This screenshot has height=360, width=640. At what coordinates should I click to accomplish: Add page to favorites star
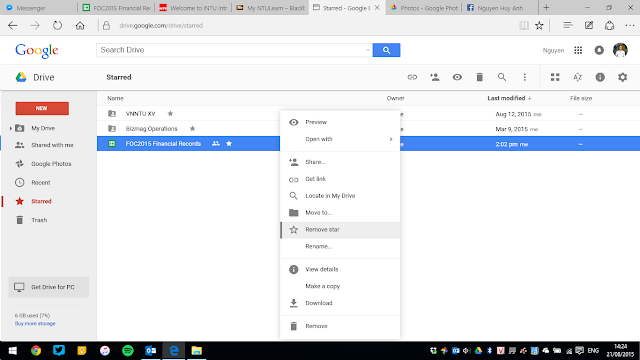pos(539,25)
